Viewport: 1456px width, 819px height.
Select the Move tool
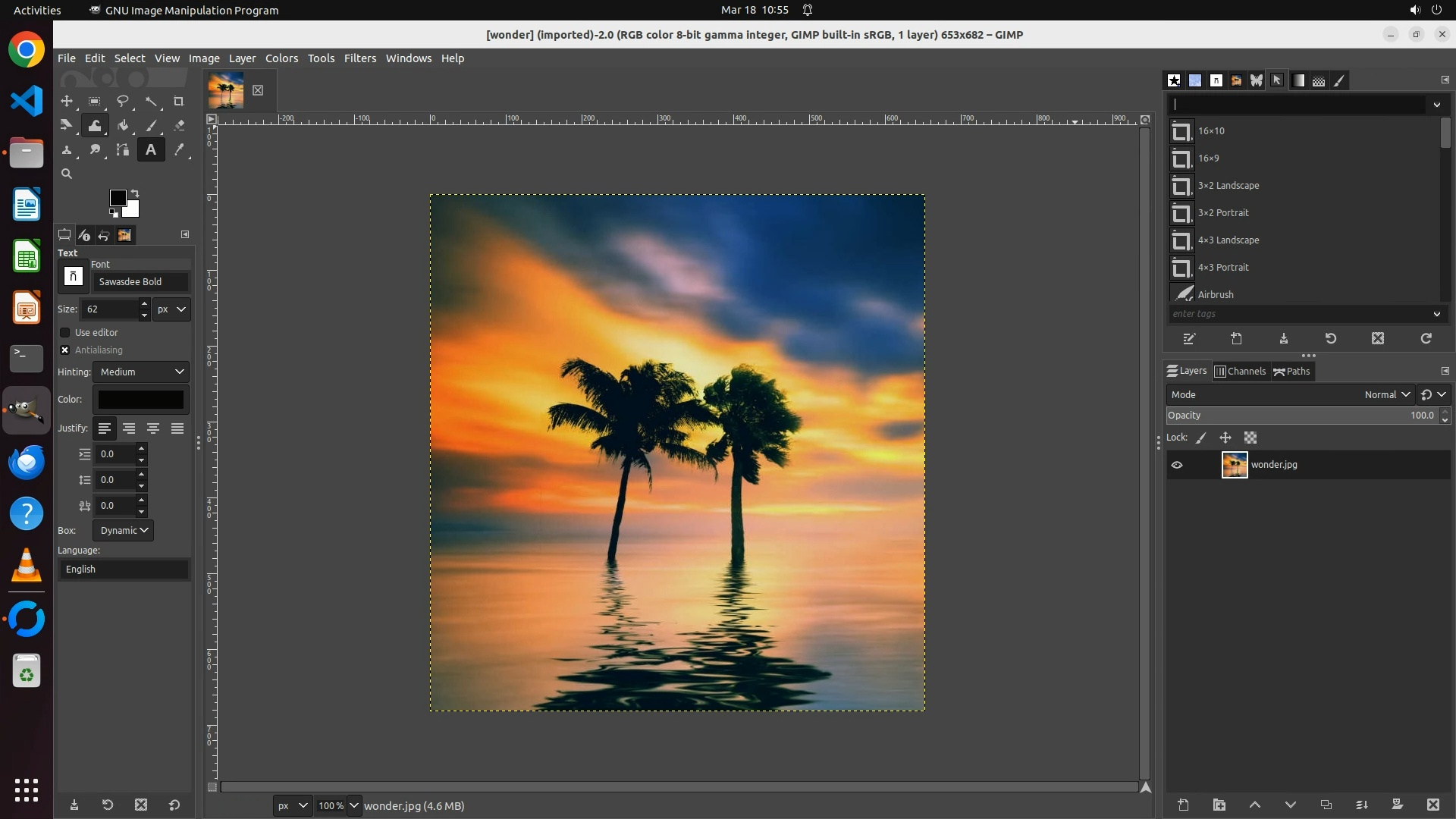click(67, 101)
